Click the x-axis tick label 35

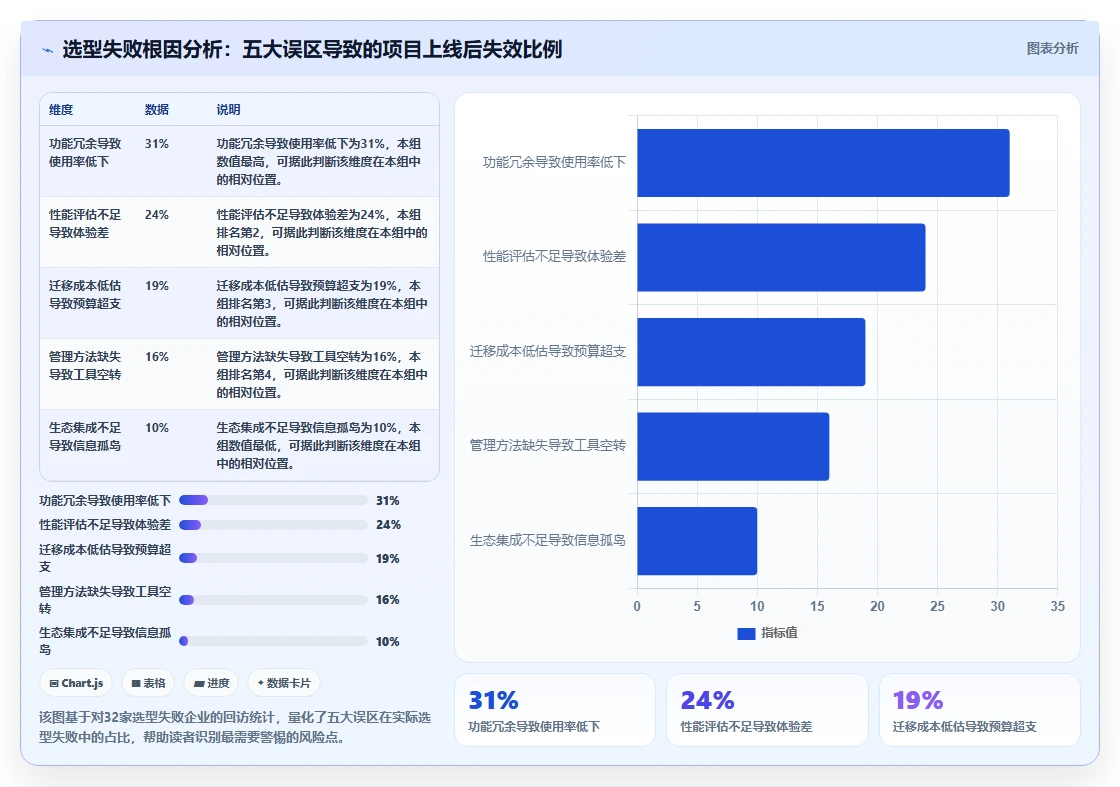[x=1057, y=606]
